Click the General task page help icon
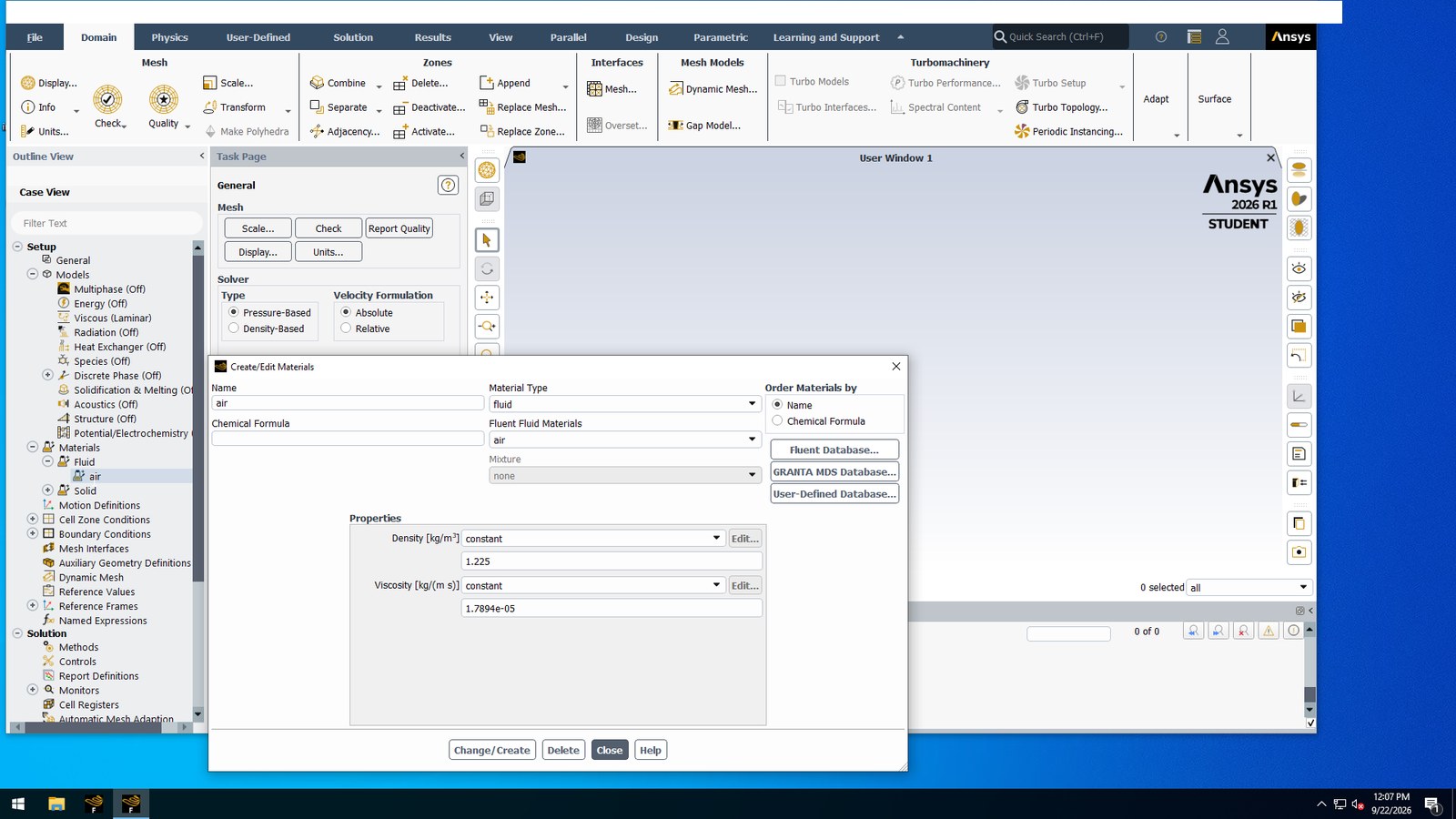Image resolution: width=1456 pixels, height=819 pixels. 448,186
